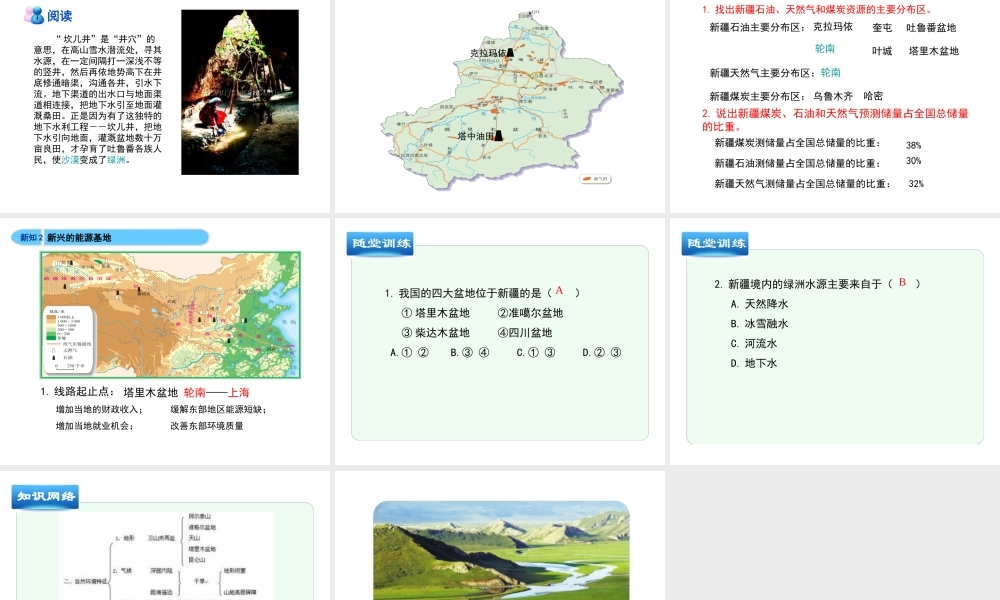Open the knowledge network mind map diagram

click(166, 555)
